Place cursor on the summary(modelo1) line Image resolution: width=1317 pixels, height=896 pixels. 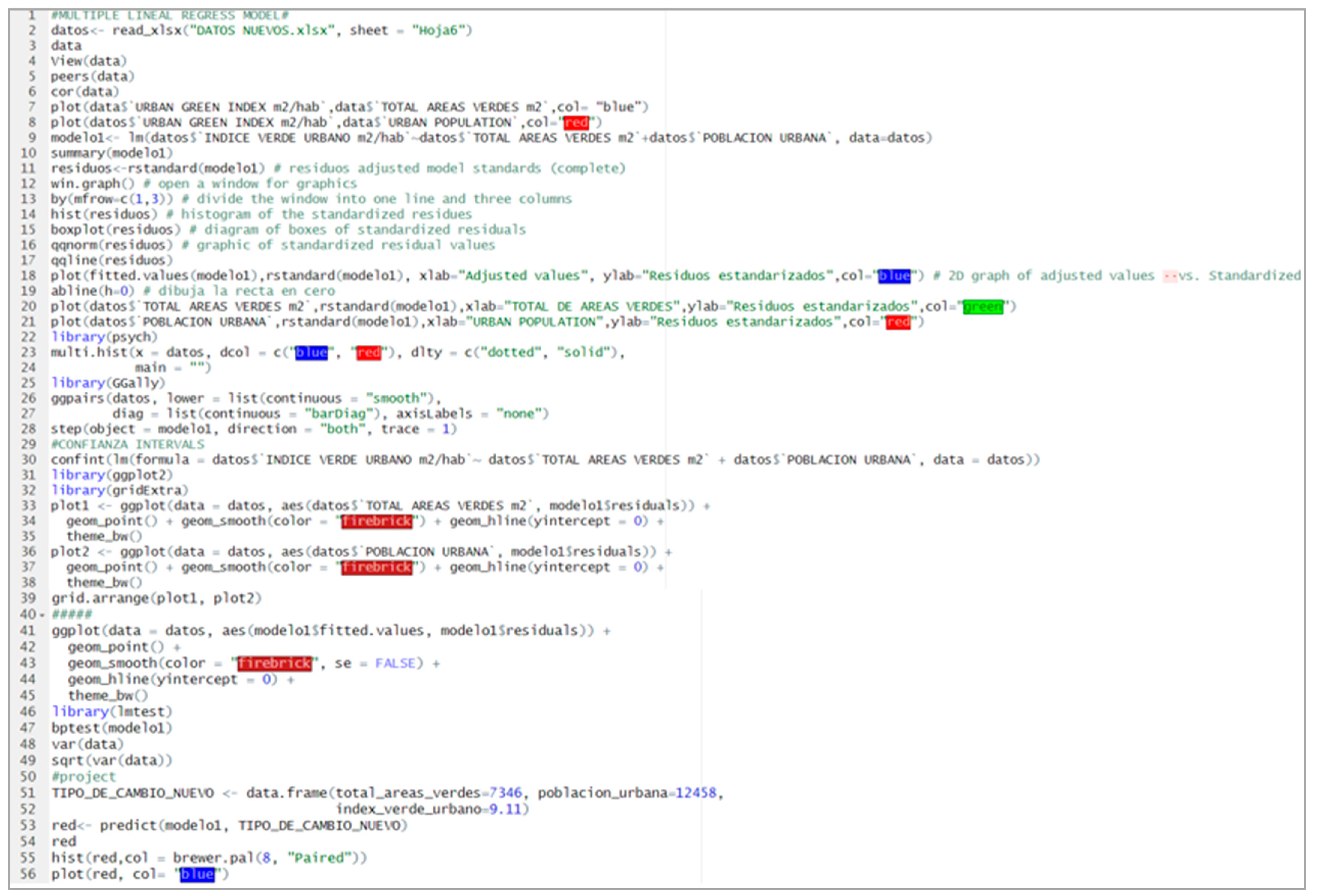(x=112, y=153)
